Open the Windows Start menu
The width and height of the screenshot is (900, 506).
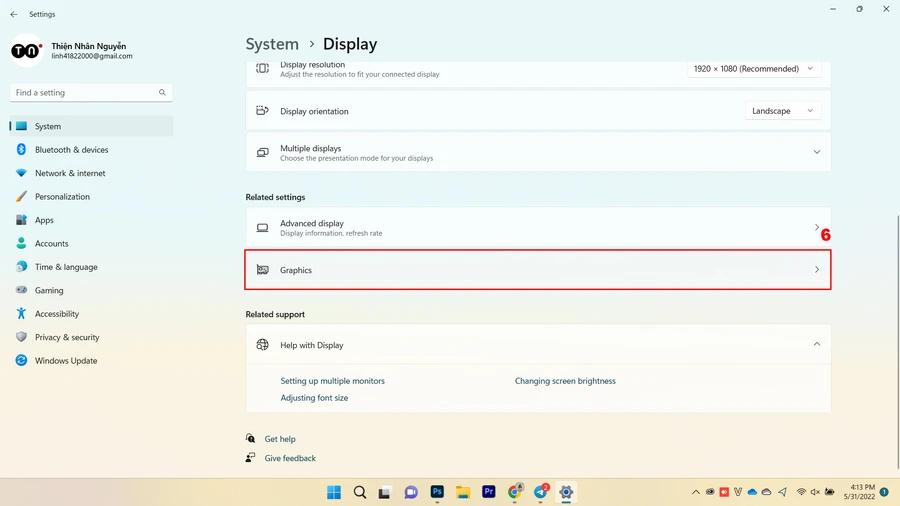point(333,492)
